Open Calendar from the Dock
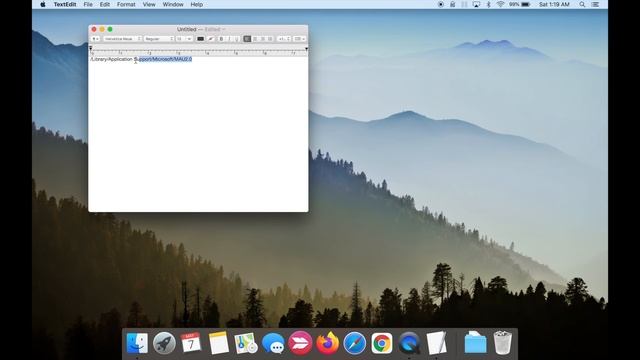Screen dimensions: 640x360 (x=191, y=343)
